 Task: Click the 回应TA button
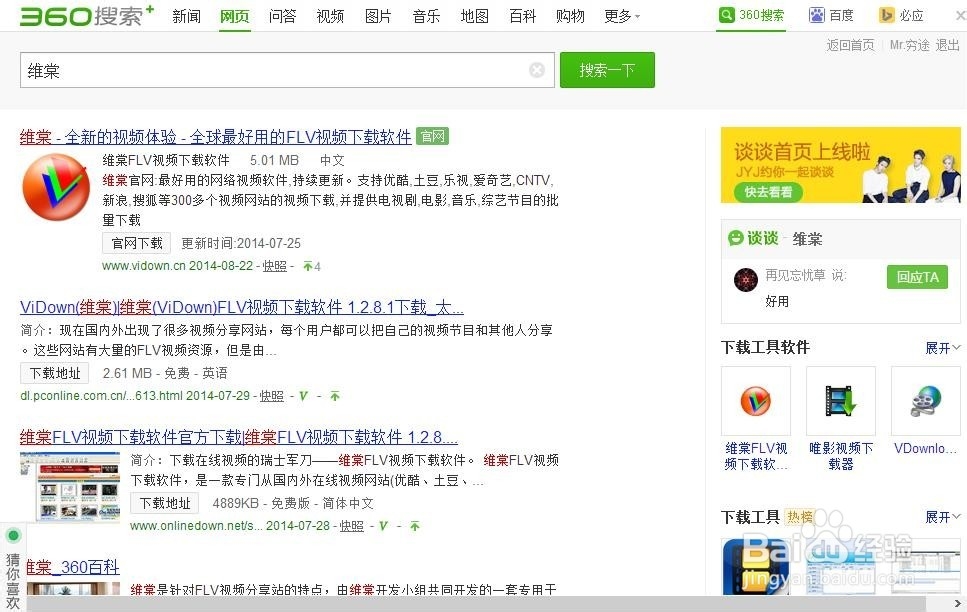918,277
